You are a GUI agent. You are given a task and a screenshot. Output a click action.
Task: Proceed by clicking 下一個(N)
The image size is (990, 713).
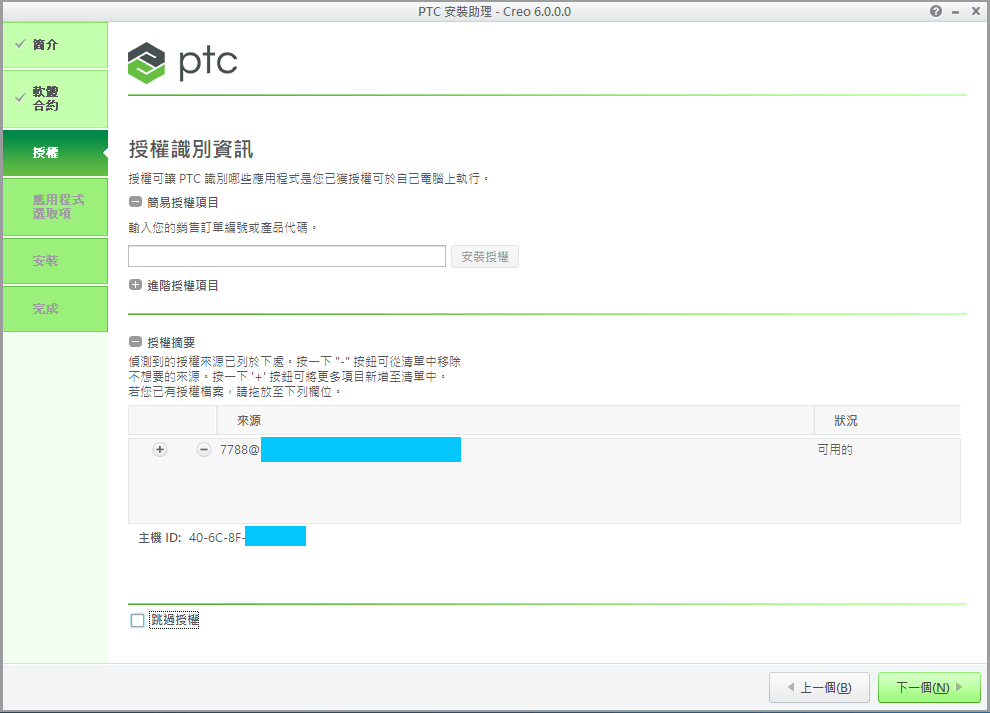[x=928, y=687]
